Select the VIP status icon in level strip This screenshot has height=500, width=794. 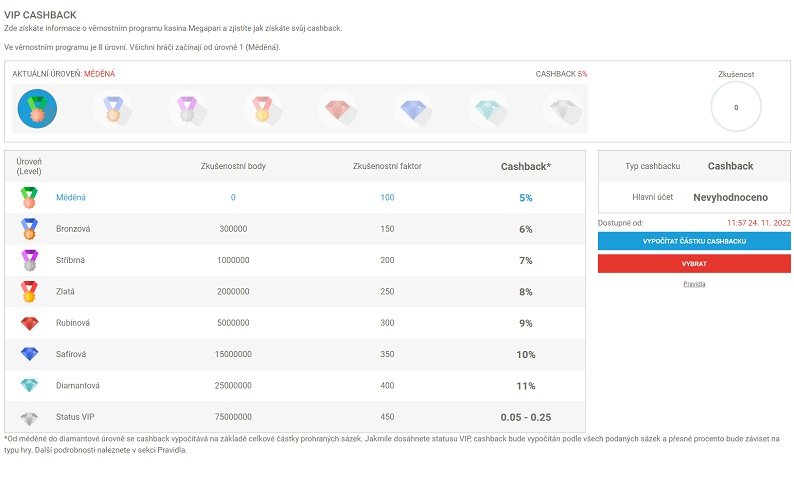pos(562,108)
